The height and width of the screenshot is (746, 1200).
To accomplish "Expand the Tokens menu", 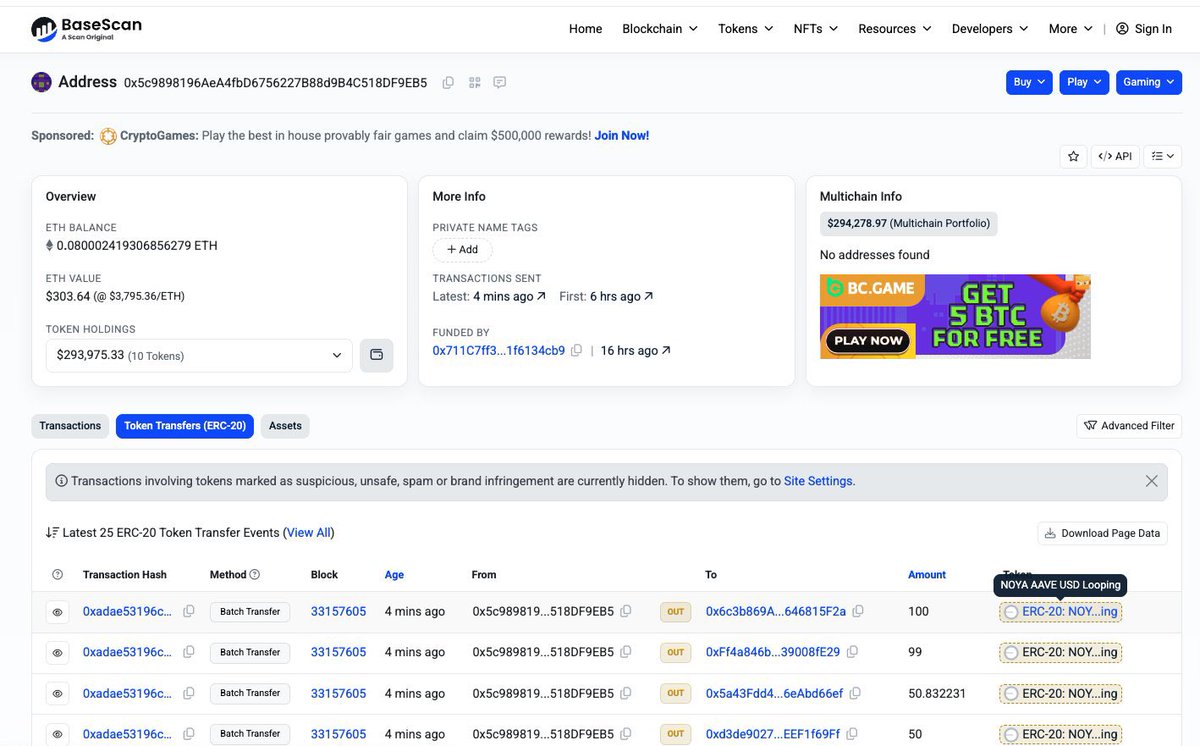I will (x=746, y=29).
